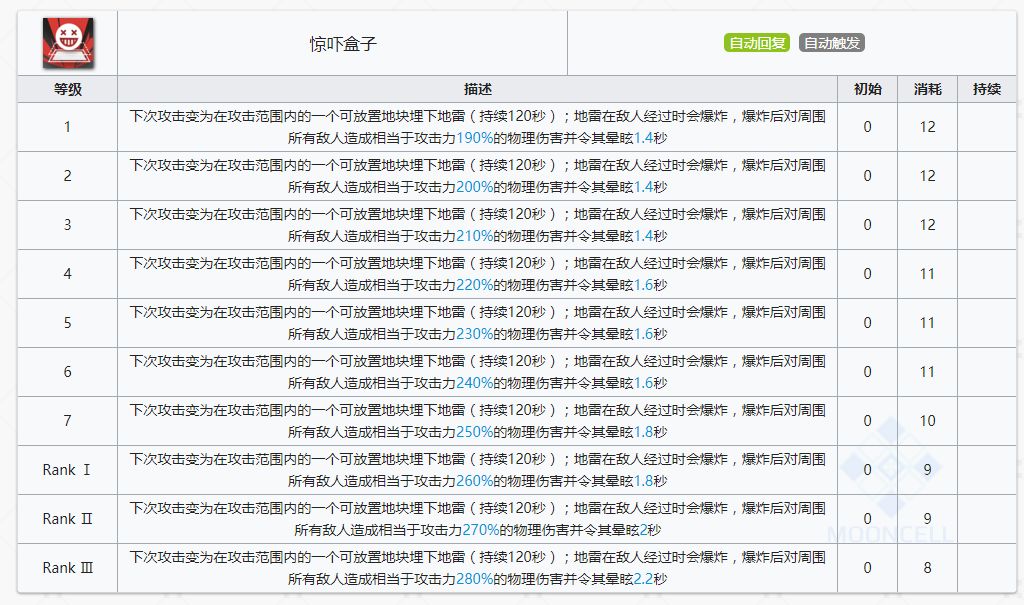The width and height of the screenshot is (1024, 605).
Task: Select level cell 3
Action: (67, 225)
